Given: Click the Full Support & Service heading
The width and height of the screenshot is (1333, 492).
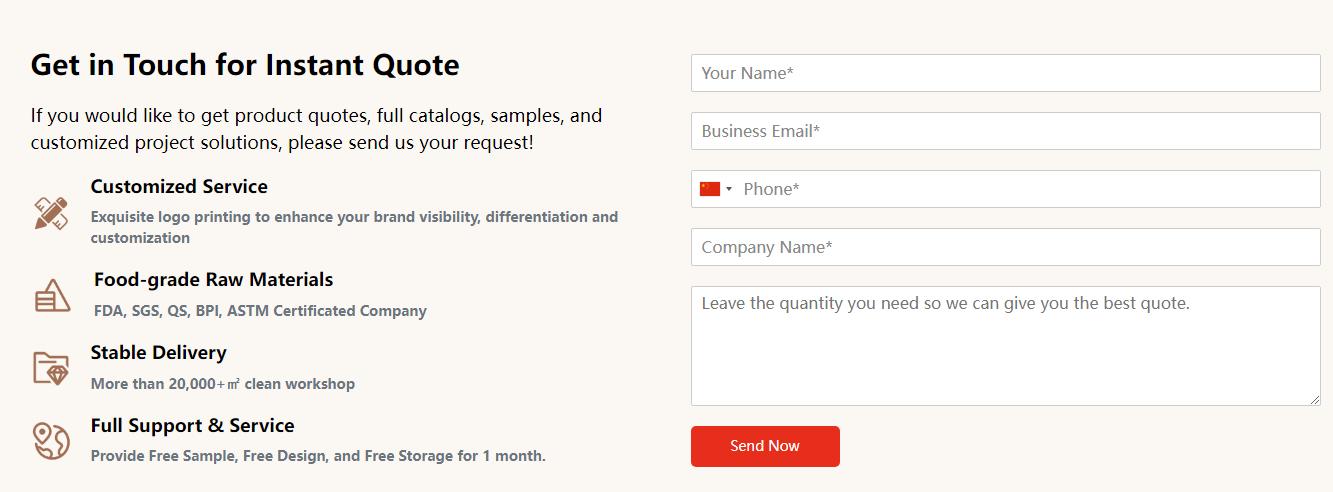Looking at the screenshot, I should tap(192, 426).
